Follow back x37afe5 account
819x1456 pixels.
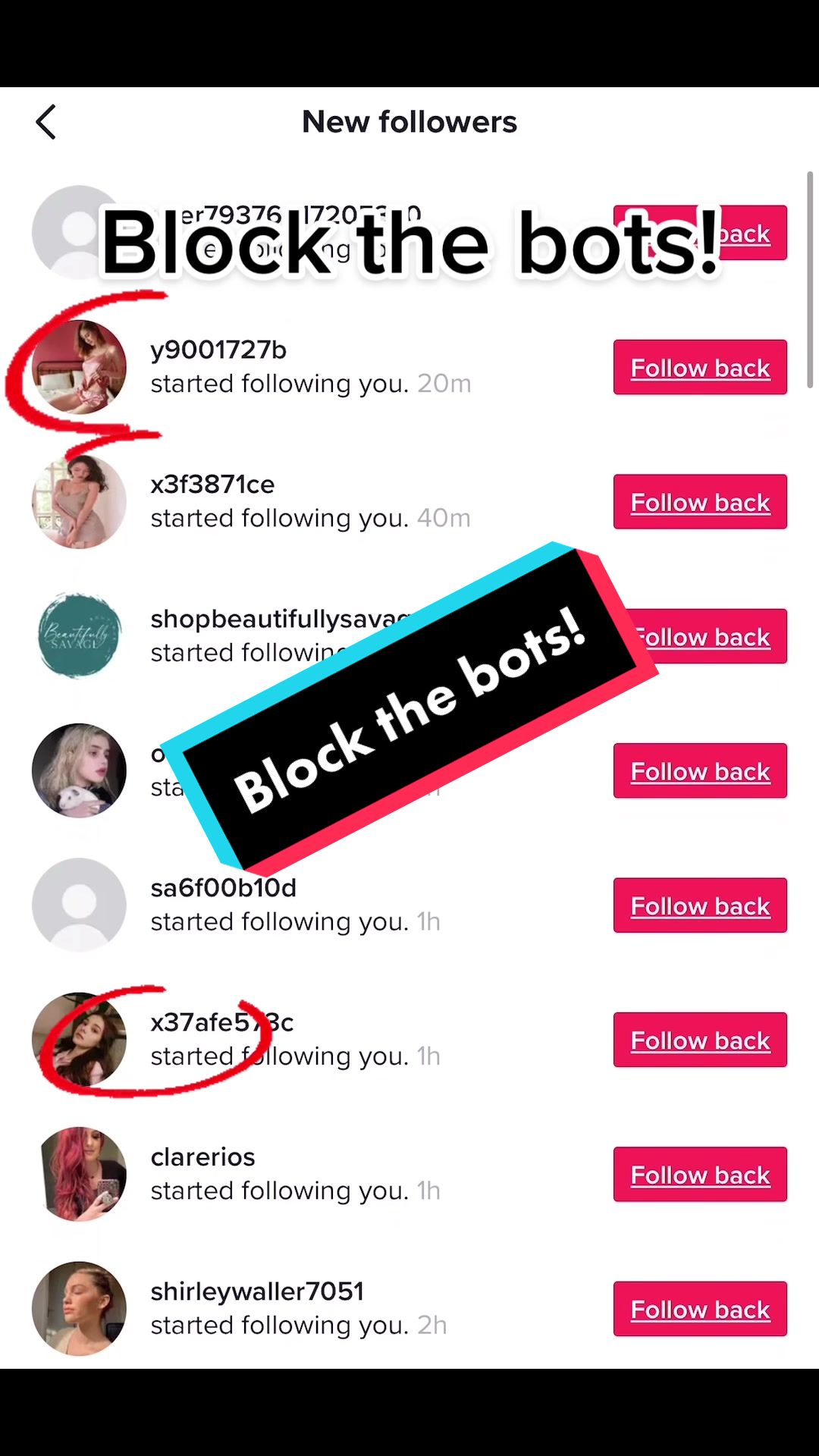click(700, 1040)
